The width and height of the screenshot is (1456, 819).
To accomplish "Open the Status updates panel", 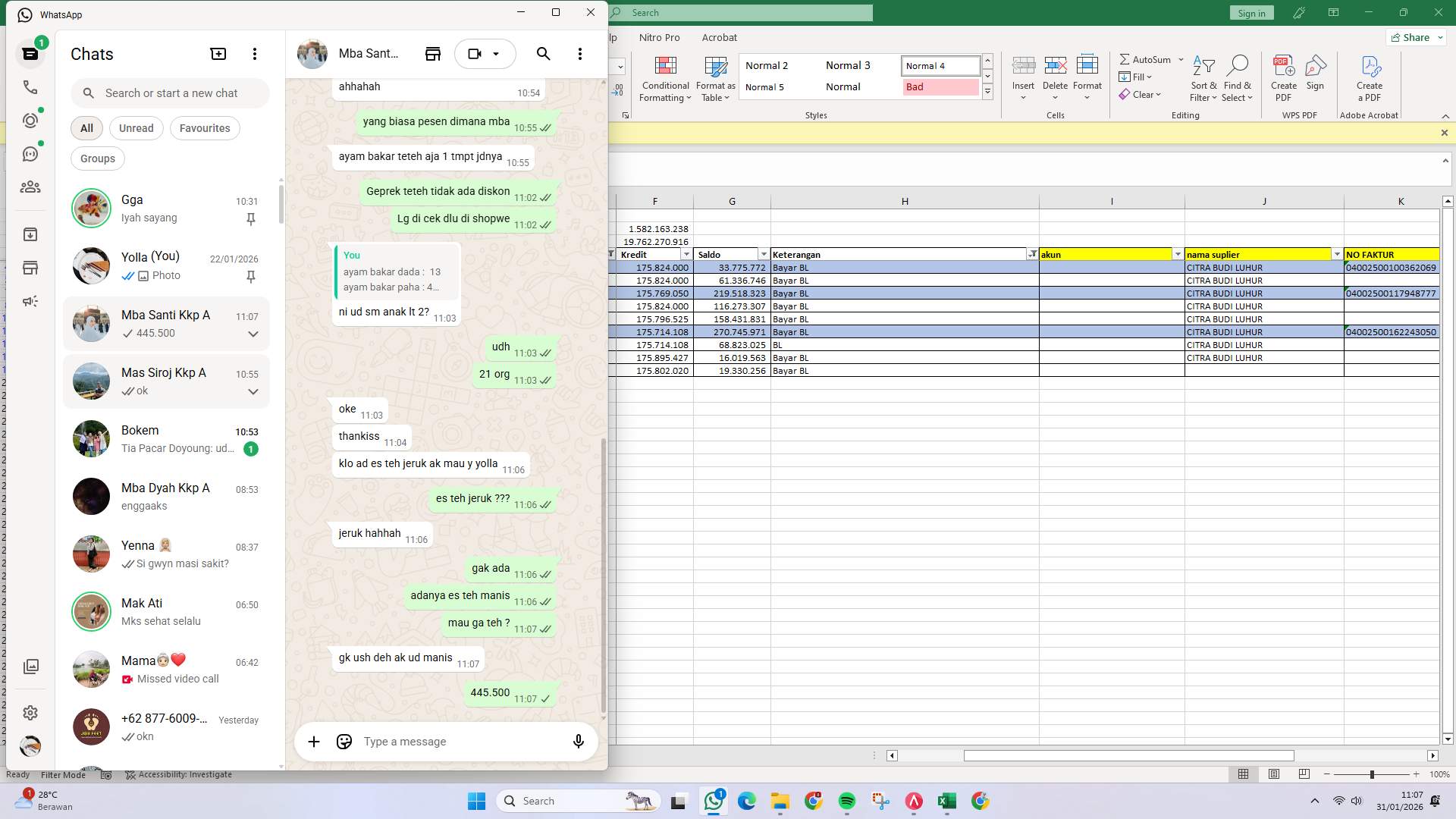I will click(30, 120).
